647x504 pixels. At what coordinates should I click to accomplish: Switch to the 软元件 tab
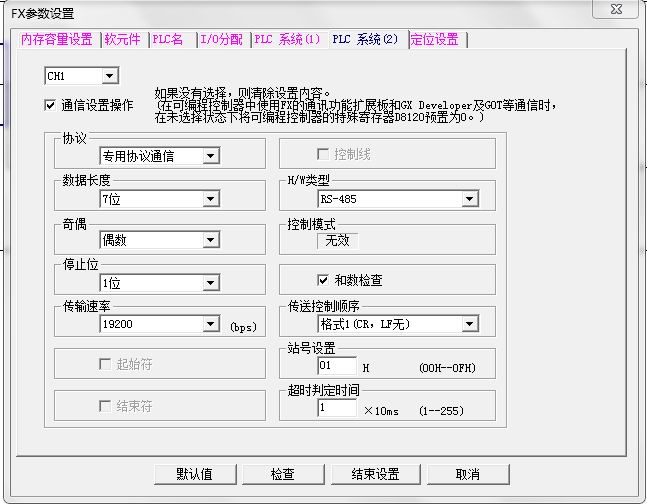coord(123,40)
